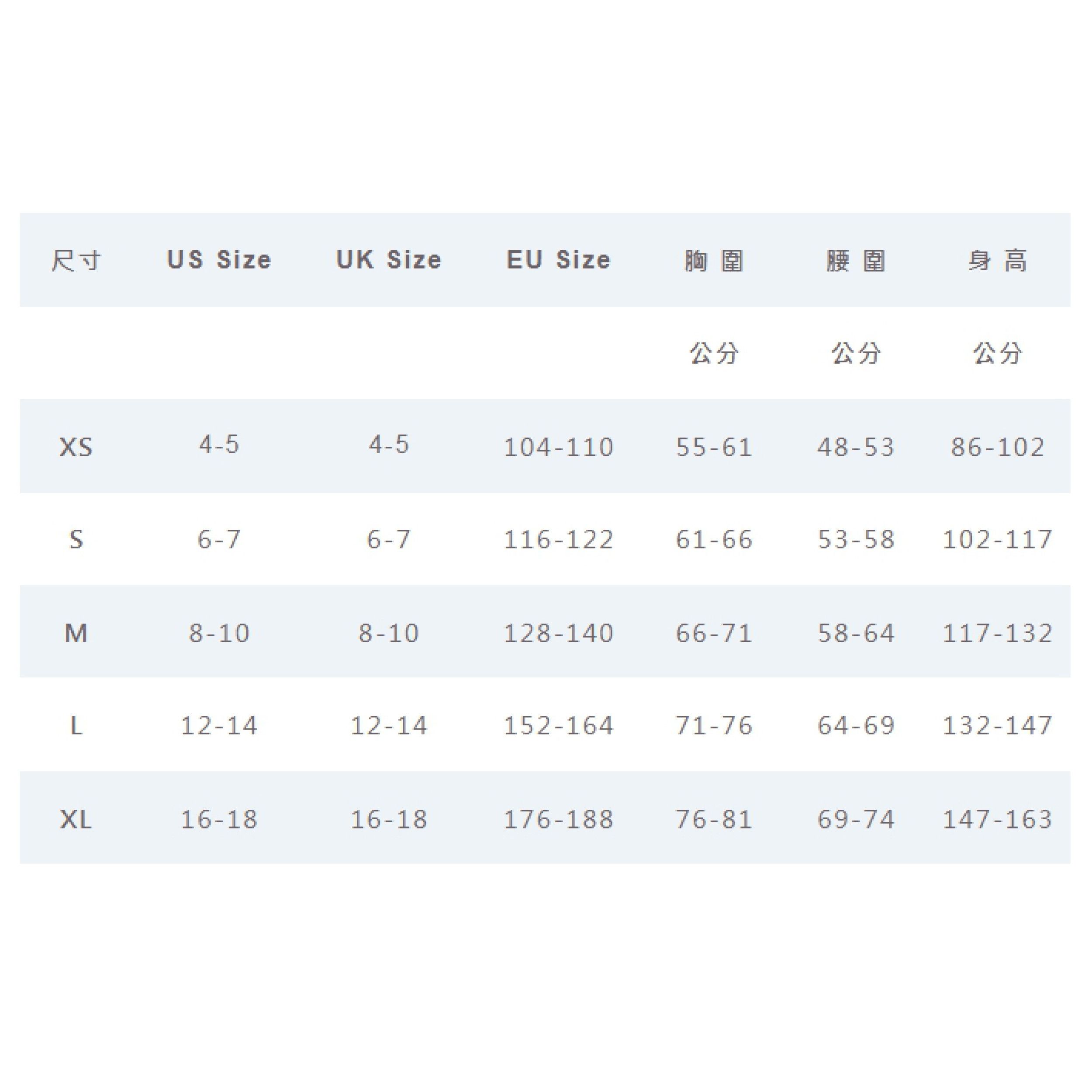Click the US Size column header

point(219,260)
